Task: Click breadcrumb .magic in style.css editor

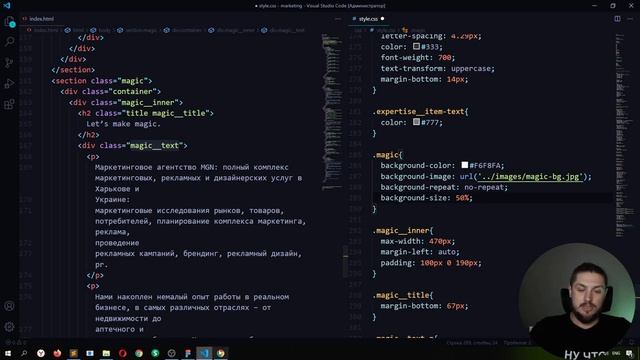Action: (414, 30)
